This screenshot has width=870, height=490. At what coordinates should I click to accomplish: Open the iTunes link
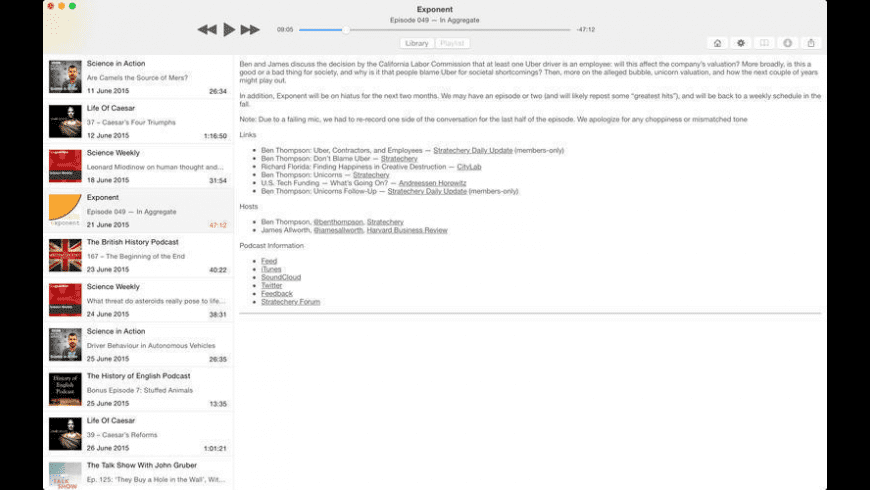(271, 269)
